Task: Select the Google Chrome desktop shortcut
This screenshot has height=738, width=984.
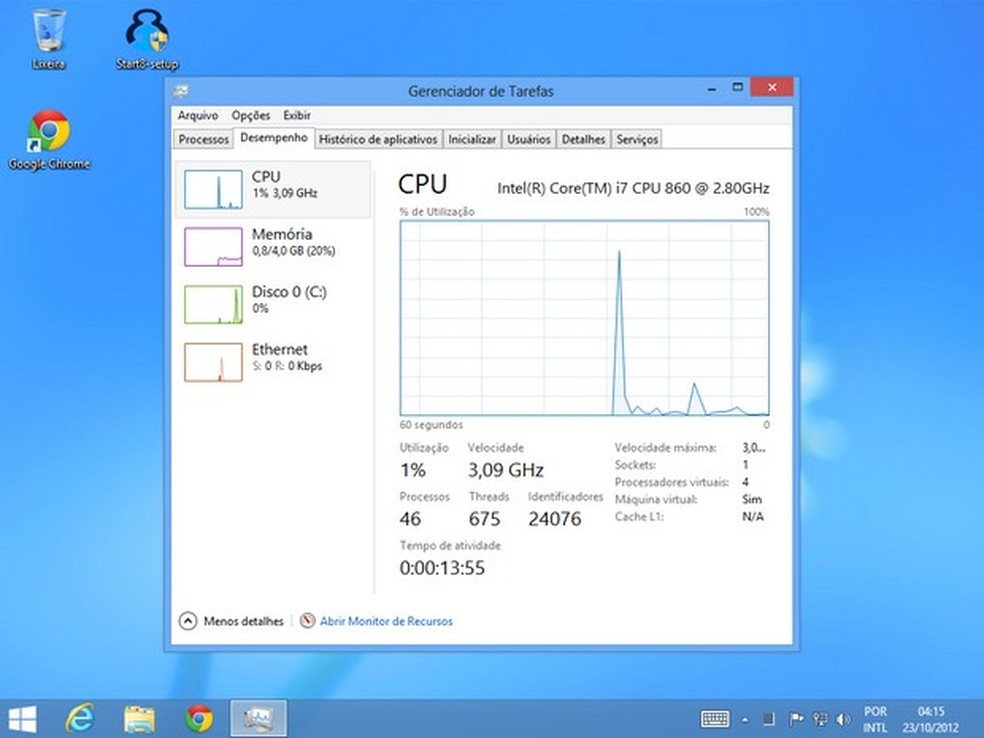Action: pyautogui.click(x=49, y=139)
